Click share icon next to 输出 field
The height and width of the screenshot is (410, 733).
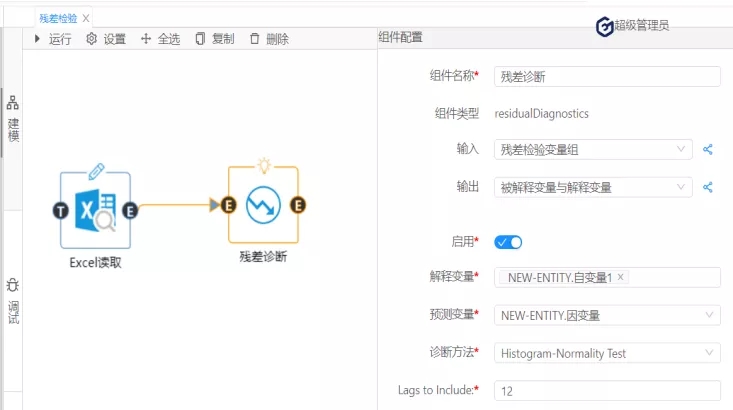708,187
